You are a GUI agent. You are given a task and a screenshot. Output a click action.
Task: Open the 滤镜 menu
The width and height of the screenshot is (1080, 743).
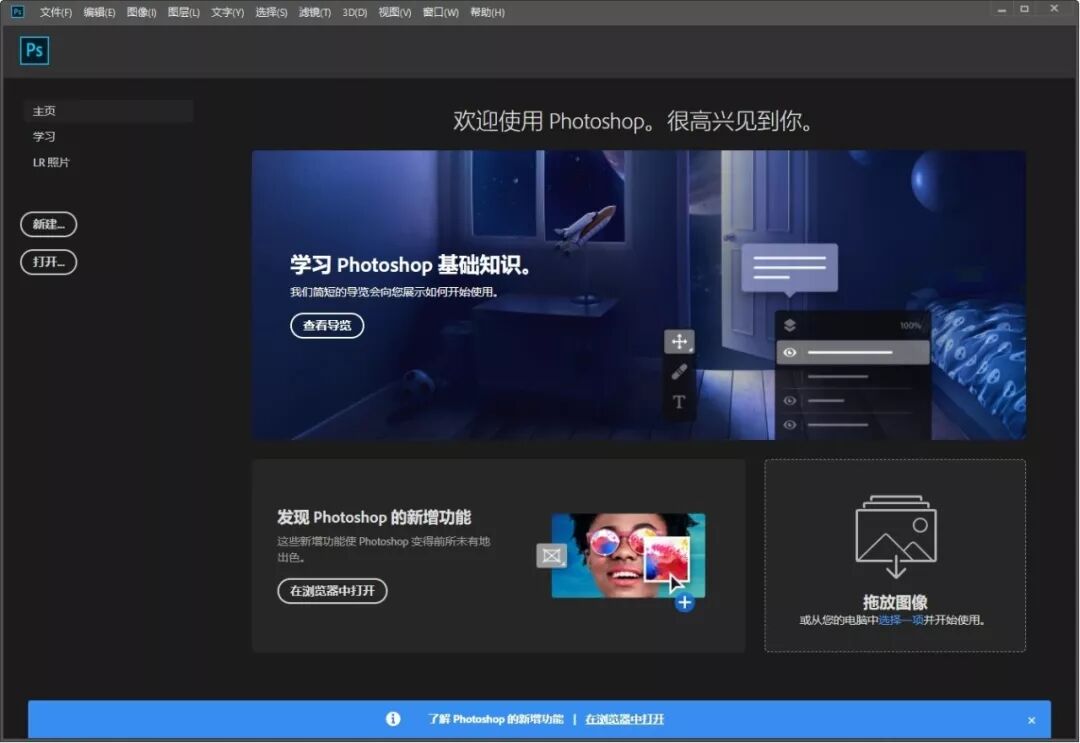pyautogui.click(x=314, y=12)
